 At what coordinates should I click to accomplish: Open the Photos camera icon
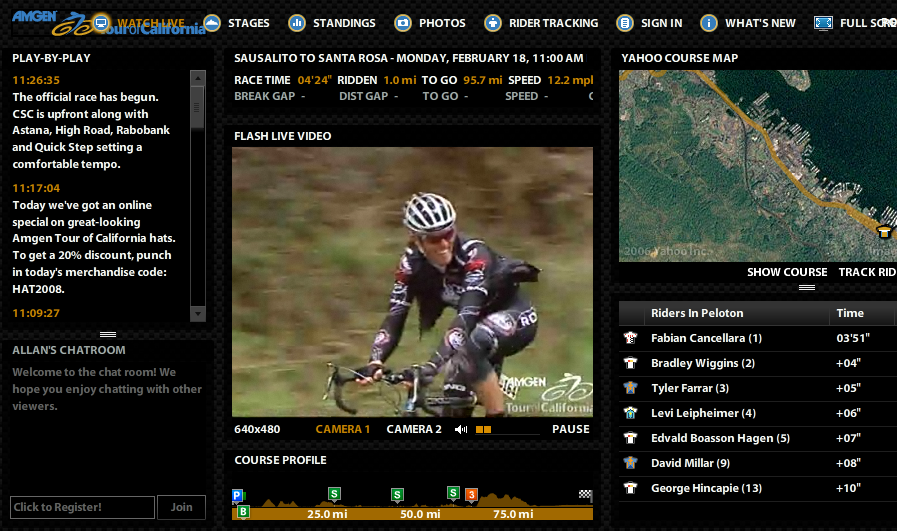(x=403, y=23)
